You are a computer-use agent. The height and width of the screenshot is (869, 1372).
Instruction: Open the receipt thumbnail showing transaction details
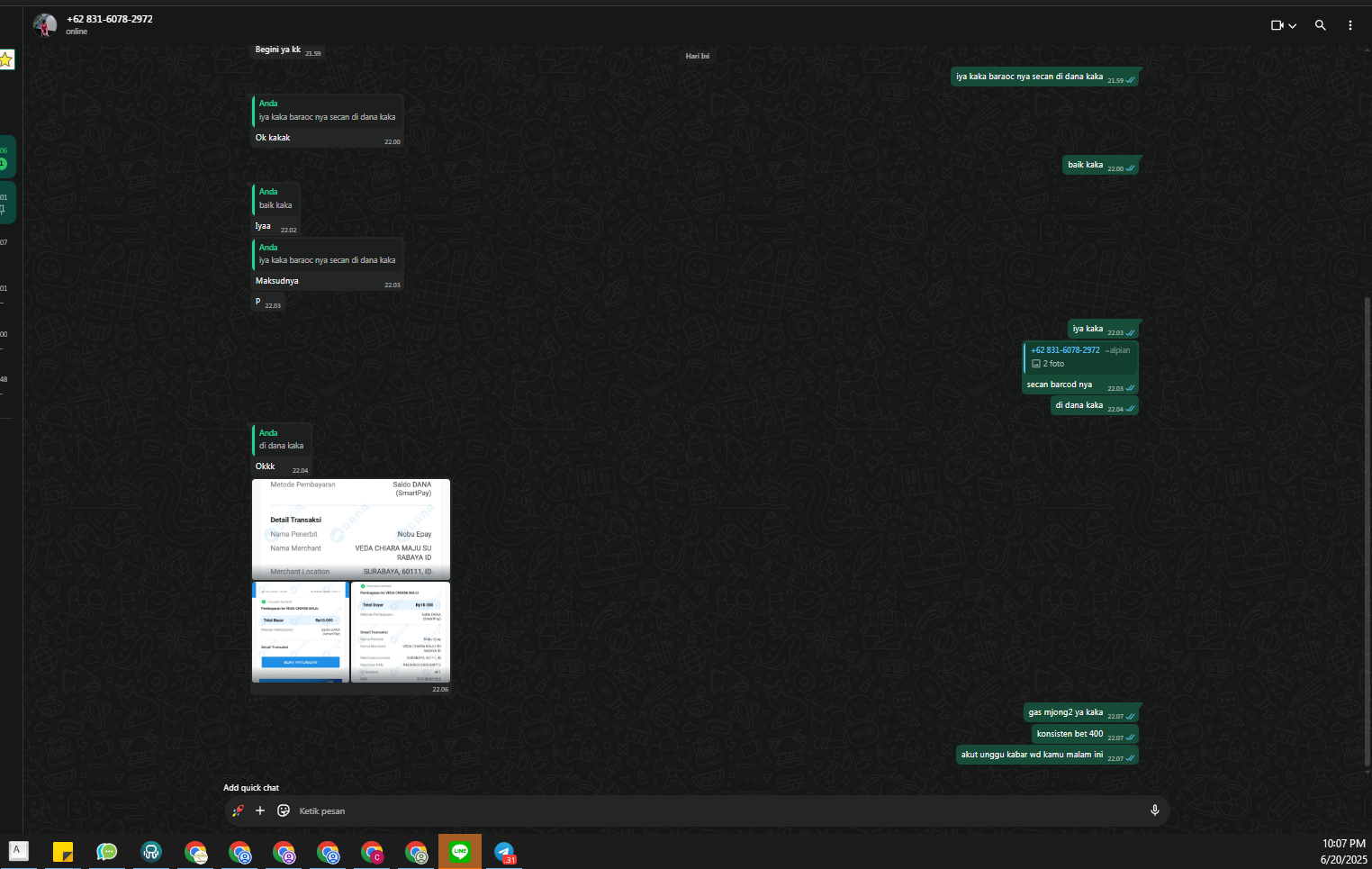[400, 631]
